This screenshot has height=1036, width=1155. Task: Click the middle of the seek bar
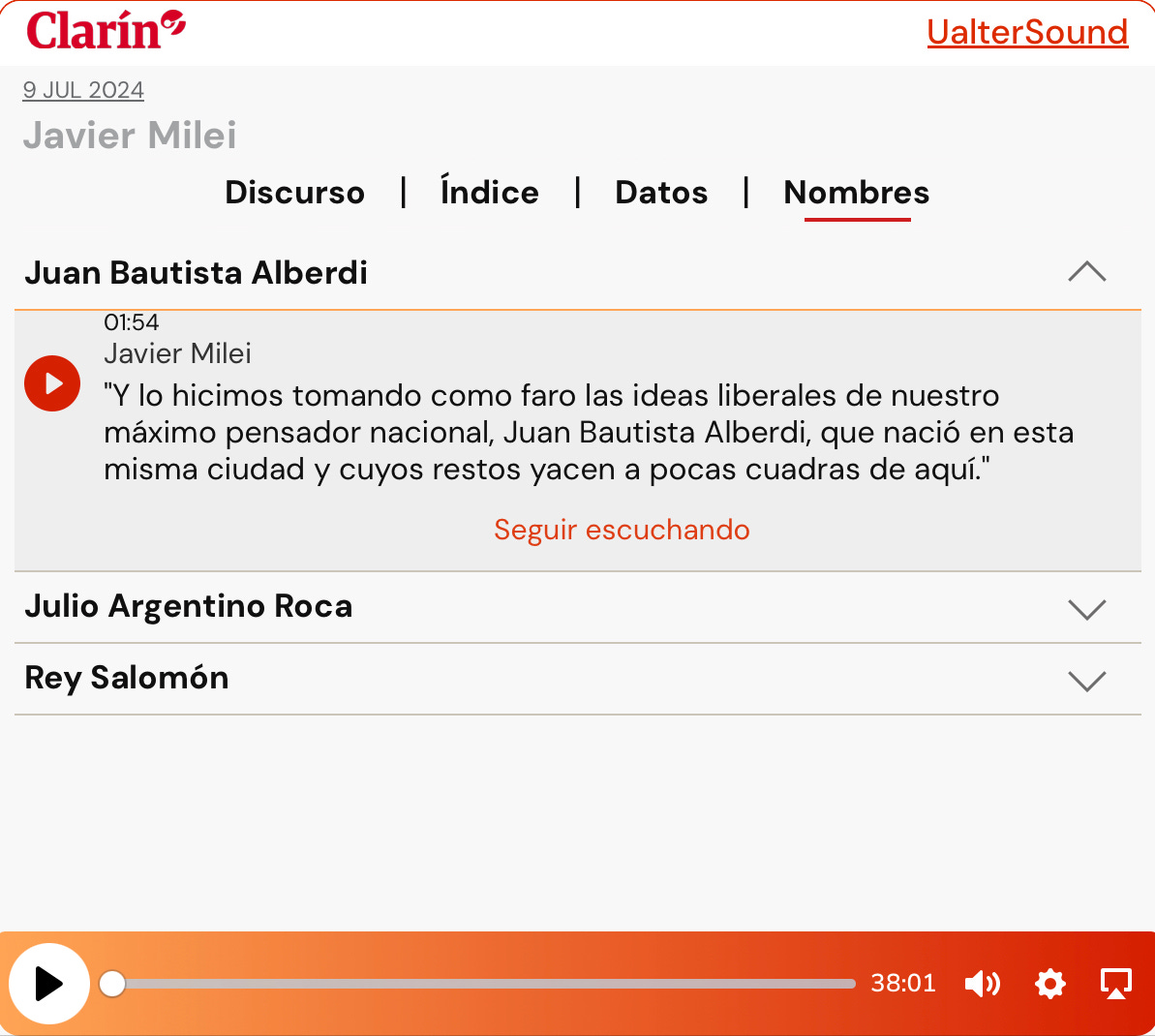484,984
